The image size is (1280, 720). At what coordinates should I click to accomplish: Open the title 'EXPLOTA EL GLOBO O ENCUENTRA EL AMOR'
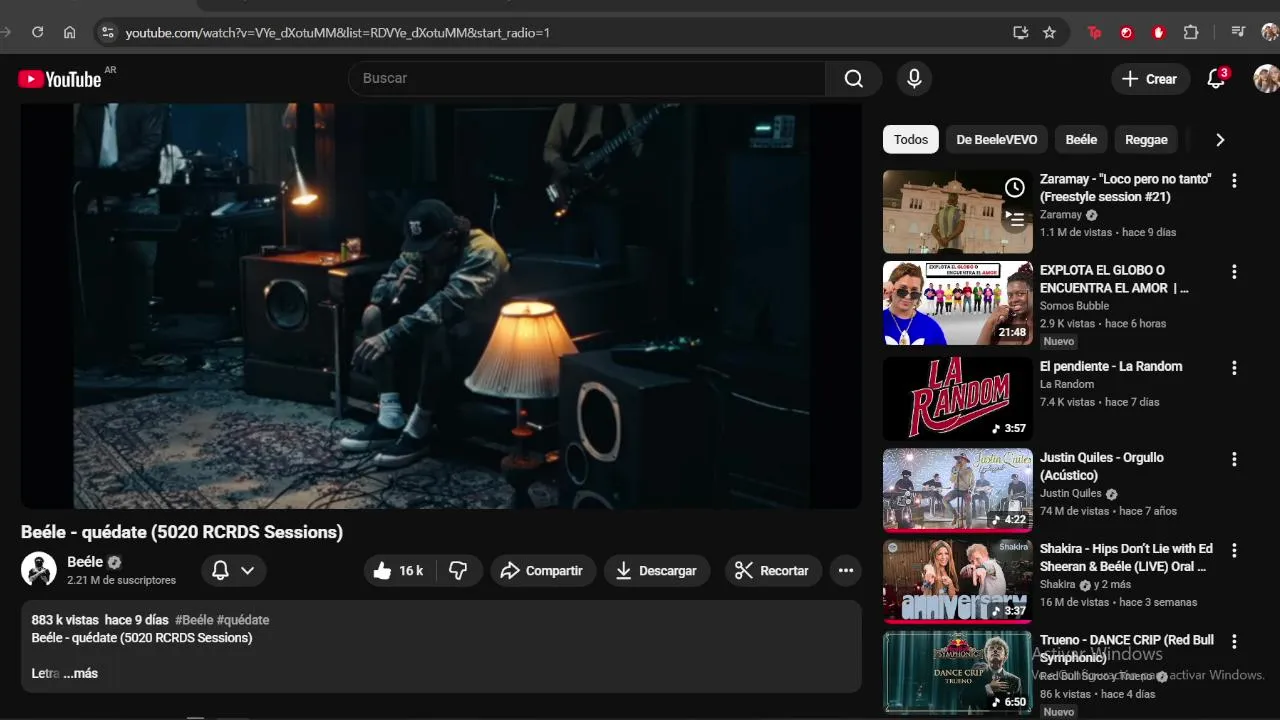point(1114,279)
